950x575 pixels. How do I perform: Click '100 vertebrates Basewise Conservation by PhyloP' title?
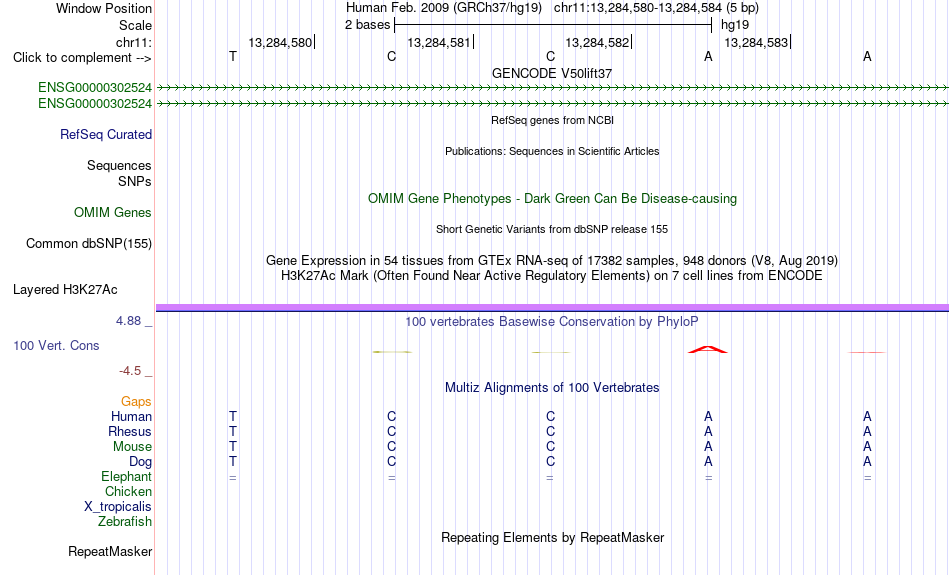[x=552, y=322]
